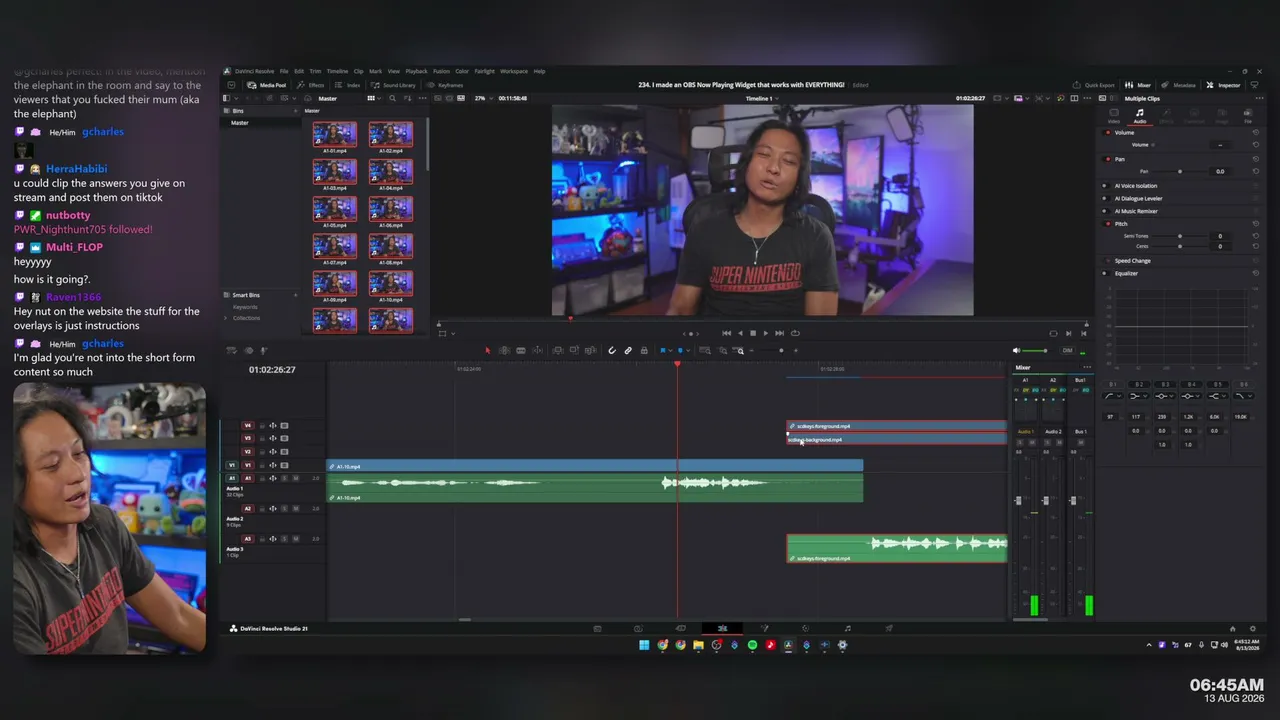This screenshot has width=1280, height=720.
Task: Reset the Pan section with its reset arrow
Action: (x=1255, y=159)
